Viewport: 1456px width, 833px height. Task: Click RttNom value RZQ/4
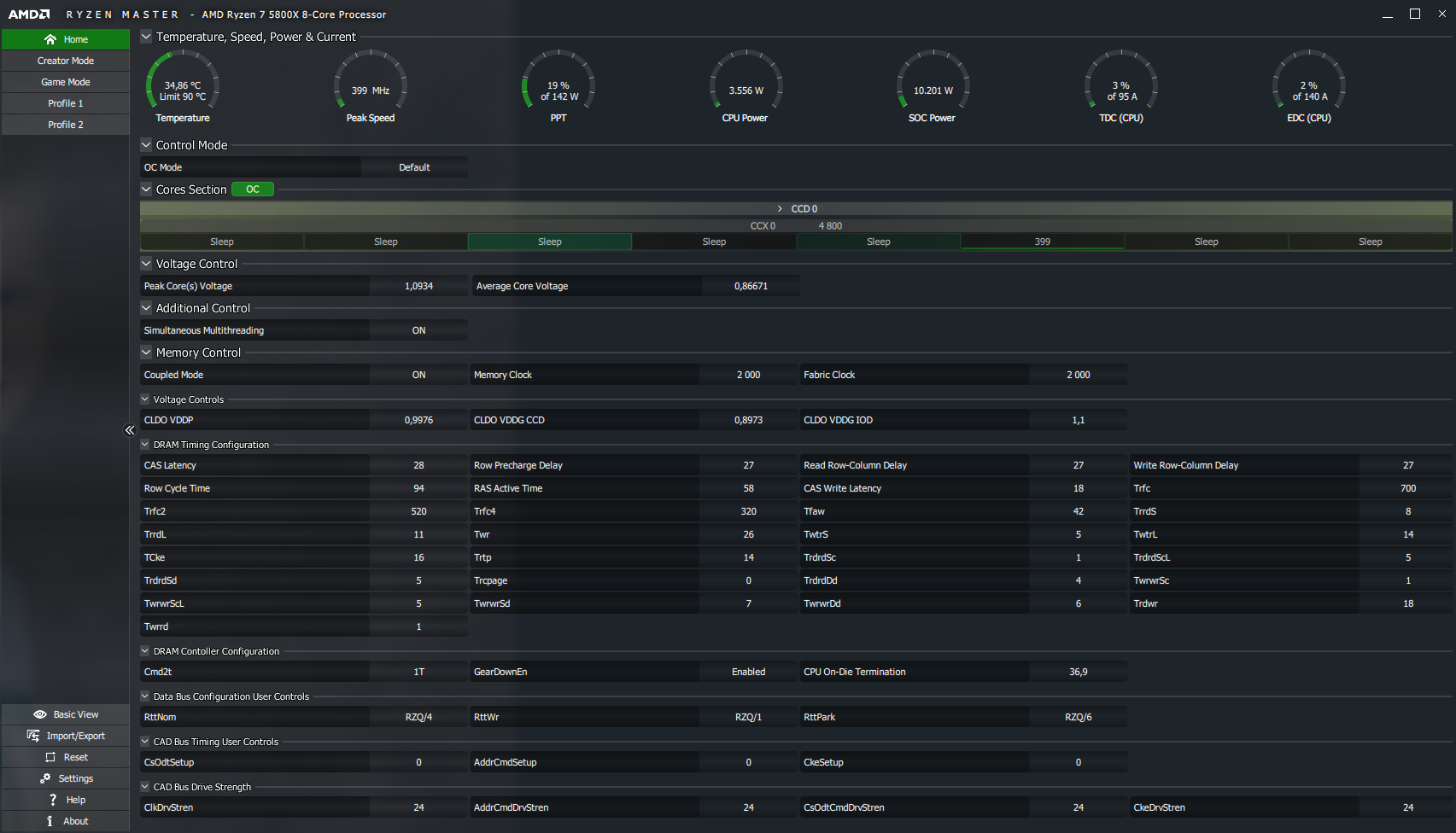pos(418,717)
